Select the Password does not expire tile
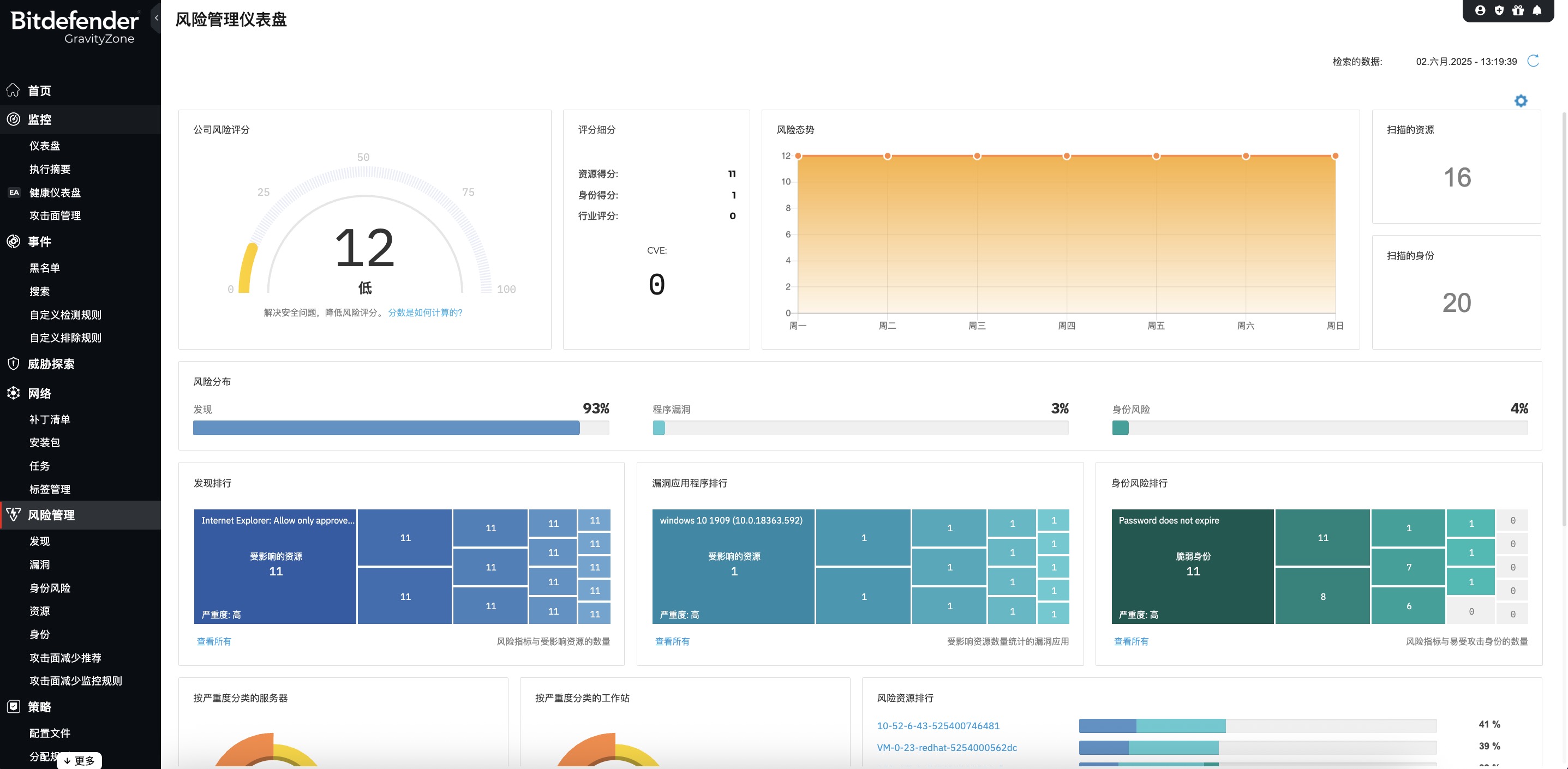1568x769 pixels. coord(1192,566)
